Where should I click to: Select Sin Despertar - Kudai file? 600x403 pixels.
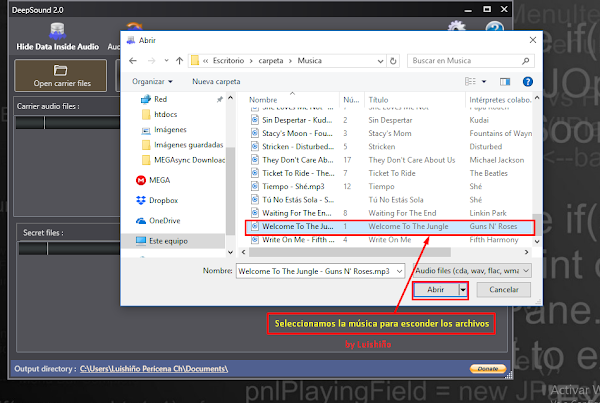click(x=297, y=120)
